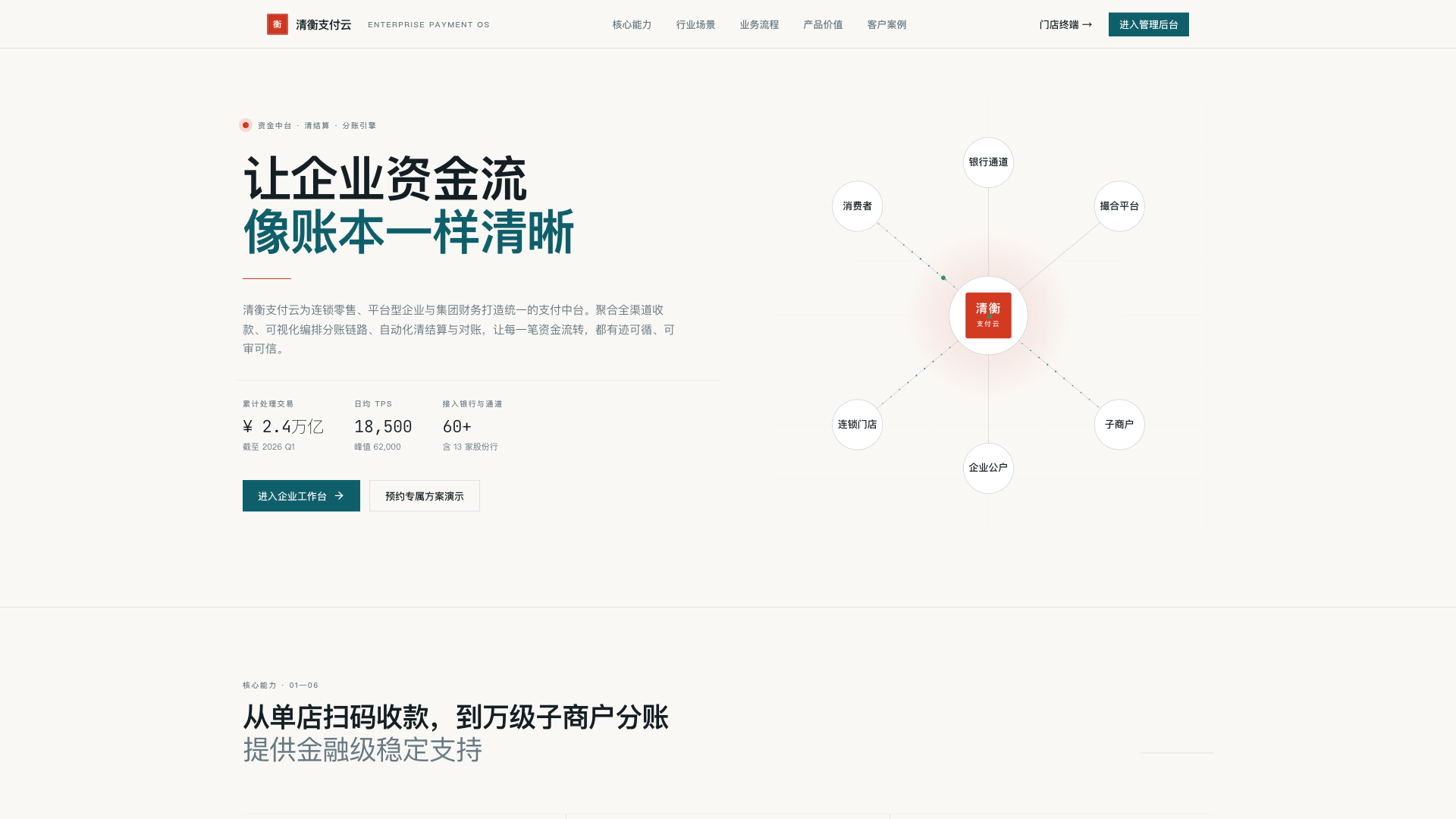1456x819 pixels.
Task: Click the 分账引擎 tag label
Action: tap(359, 125)
